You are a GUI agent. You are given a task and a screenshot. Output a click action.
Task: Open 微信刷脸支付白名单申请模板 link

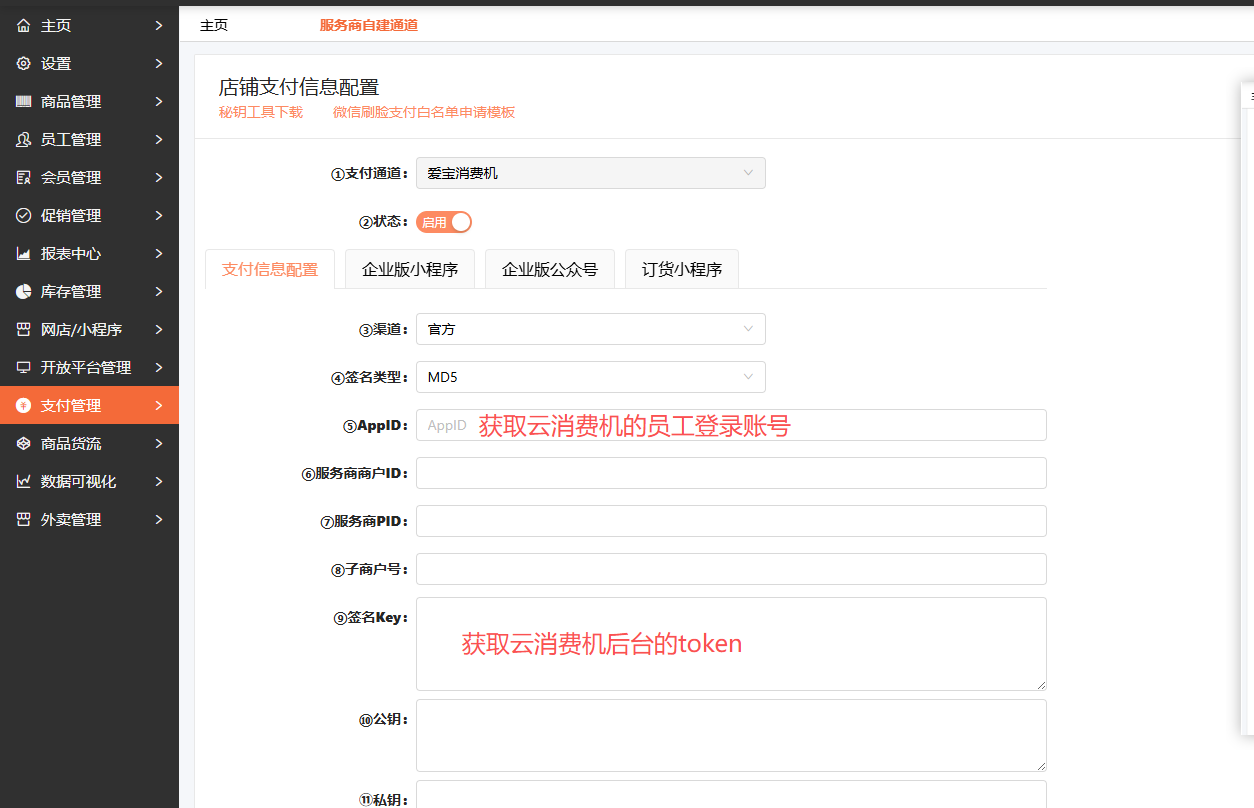(x=424, y=112)
